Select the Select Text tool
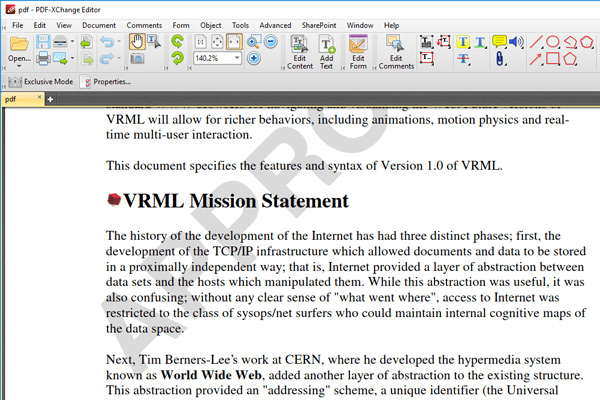The image size is (600, 400). pyautogui.click(x=154, y=42)
